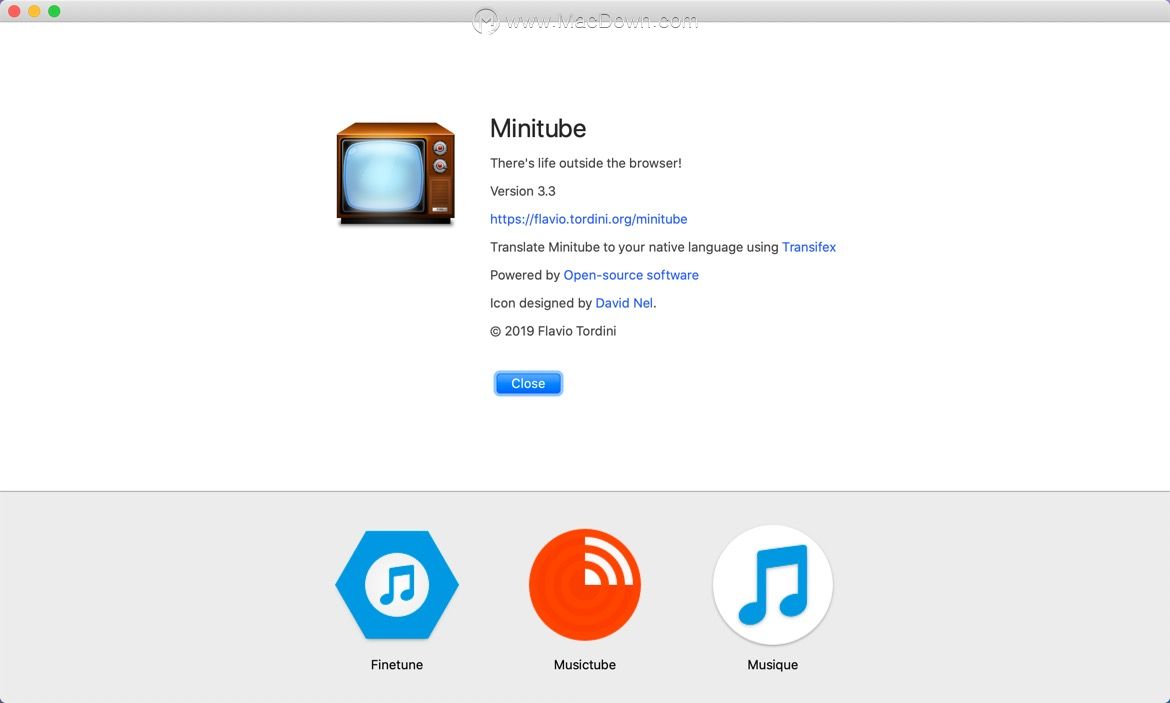Click the Minitube heading text
The width and height of the screenshot is (1170, 703).
538,128
